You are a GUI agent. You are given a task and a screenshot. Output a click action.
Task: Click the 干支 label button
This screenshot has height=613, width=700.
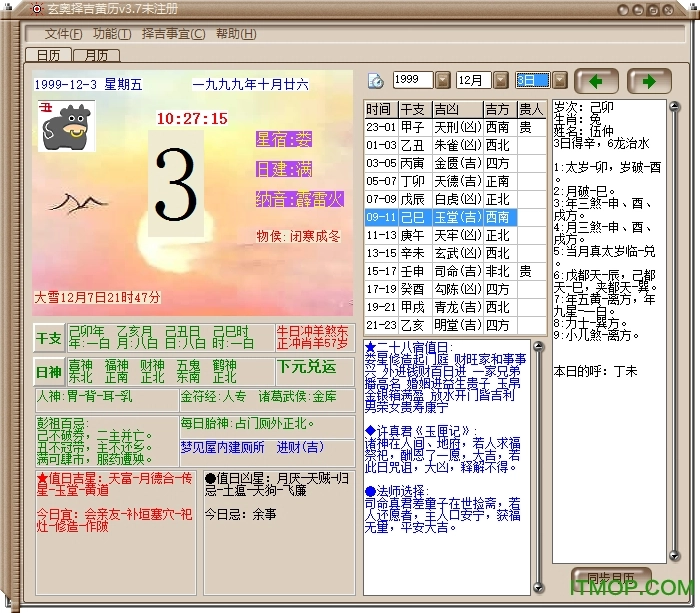point(48,338)
